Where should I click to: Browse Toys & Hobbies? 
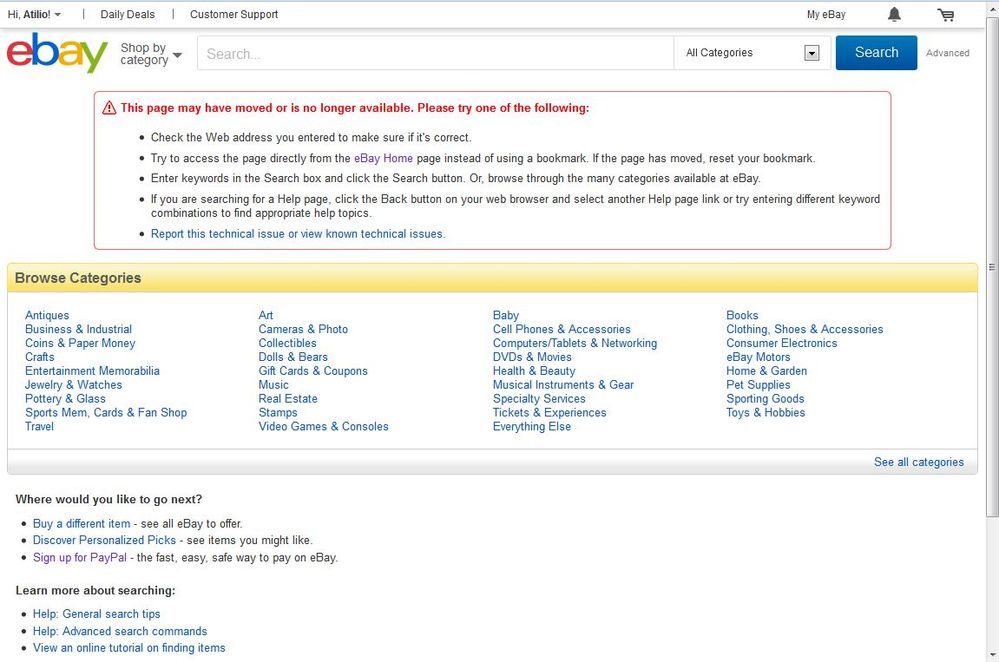[766, 413]
